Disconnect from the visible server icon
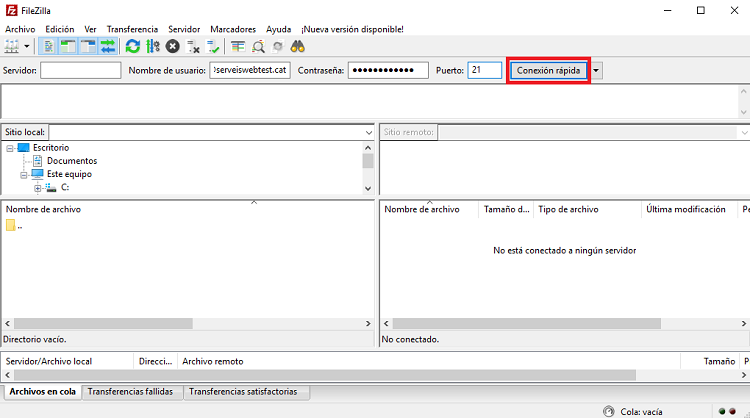750x418 pixels. (x=193, y=46)
